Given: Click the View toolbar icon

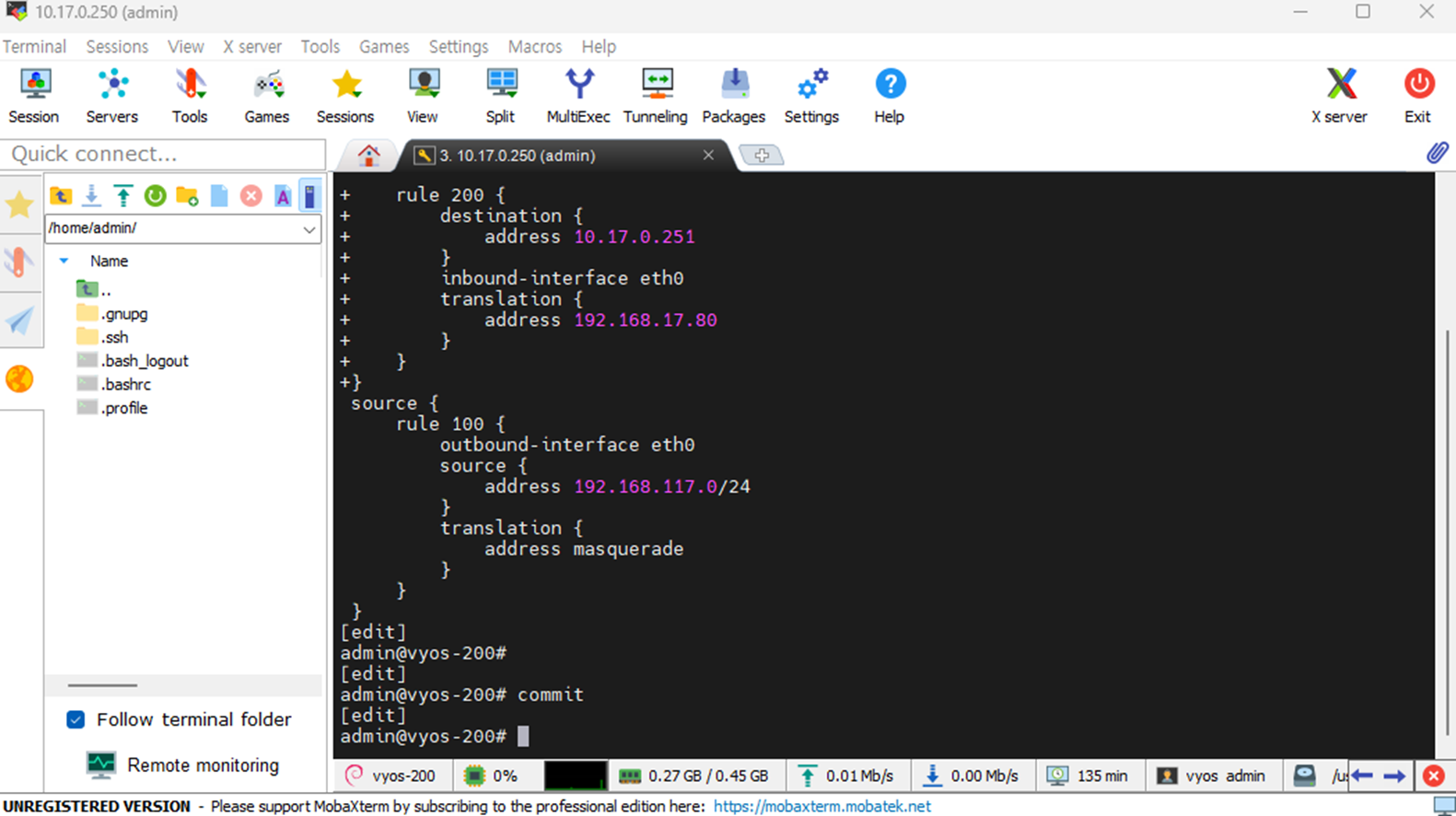Looking at the screenshot, I should [x=423, y=96].
